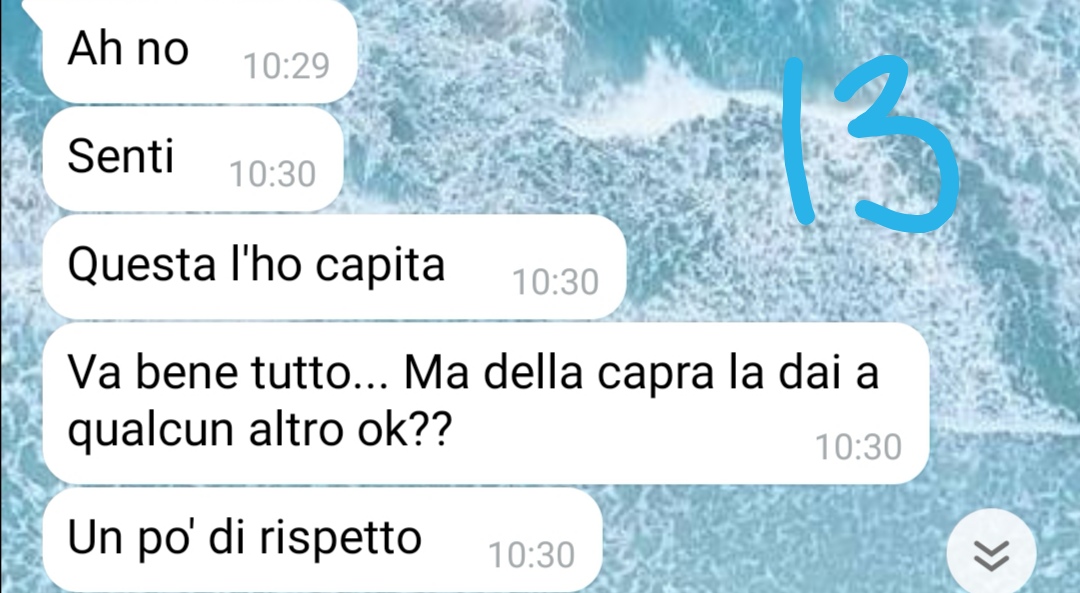Click the blue handwritten digit 1
This screenshot has width=1080, height=593.
pos(799,141)
